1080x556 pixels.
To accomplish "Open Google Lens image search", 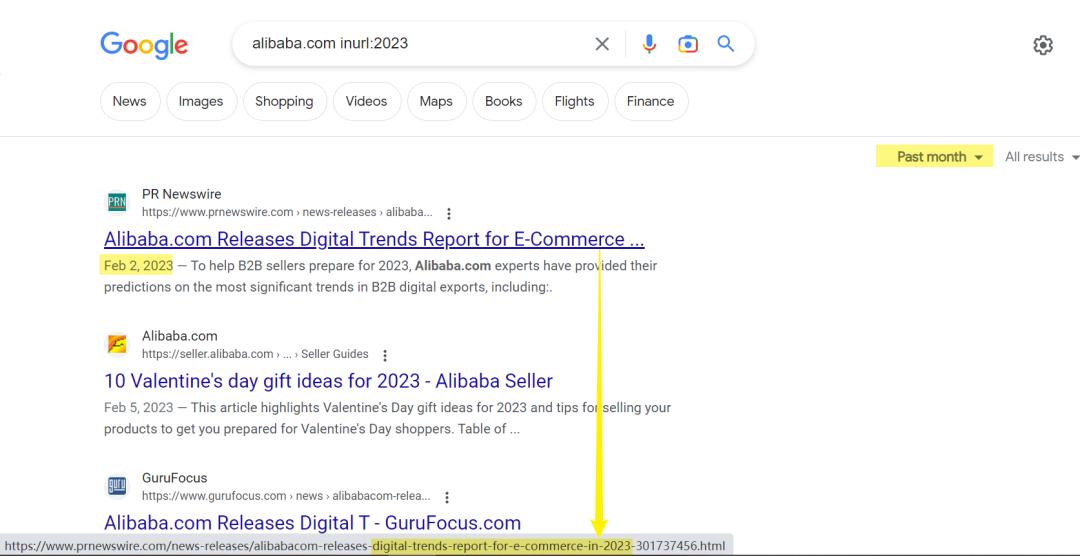I will pos(688,44).
